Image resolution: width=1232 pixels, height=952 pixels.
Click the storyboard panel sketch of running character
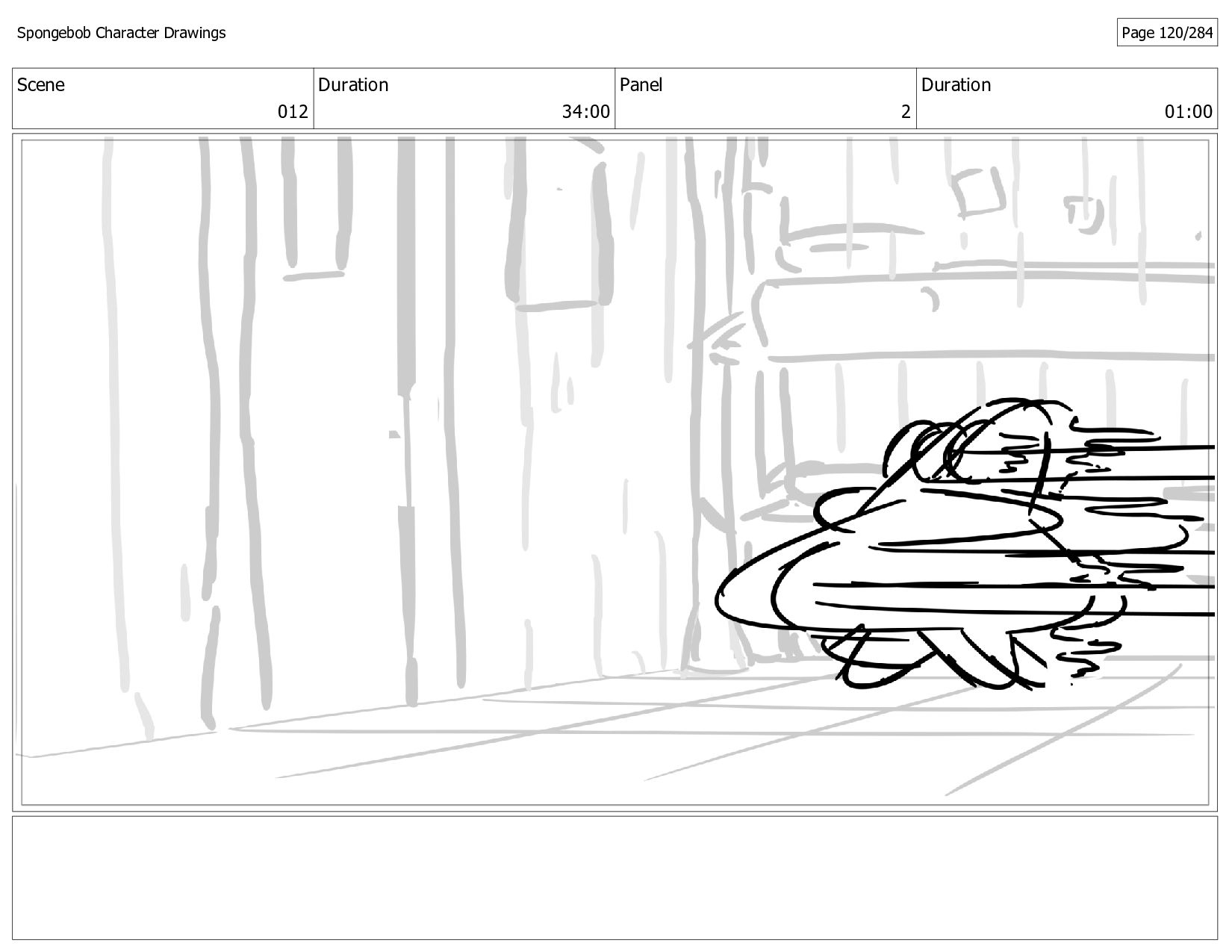615,472
